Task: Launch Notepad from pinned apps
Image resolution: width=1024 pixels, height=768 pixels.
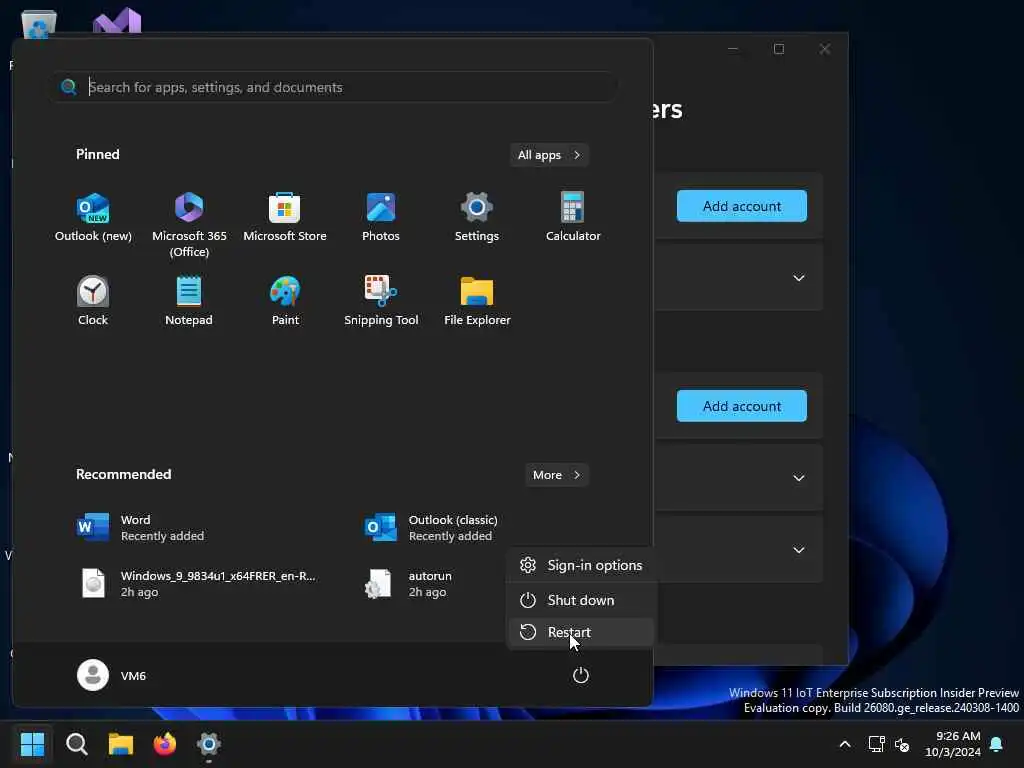Action: (x=189, y=301)
